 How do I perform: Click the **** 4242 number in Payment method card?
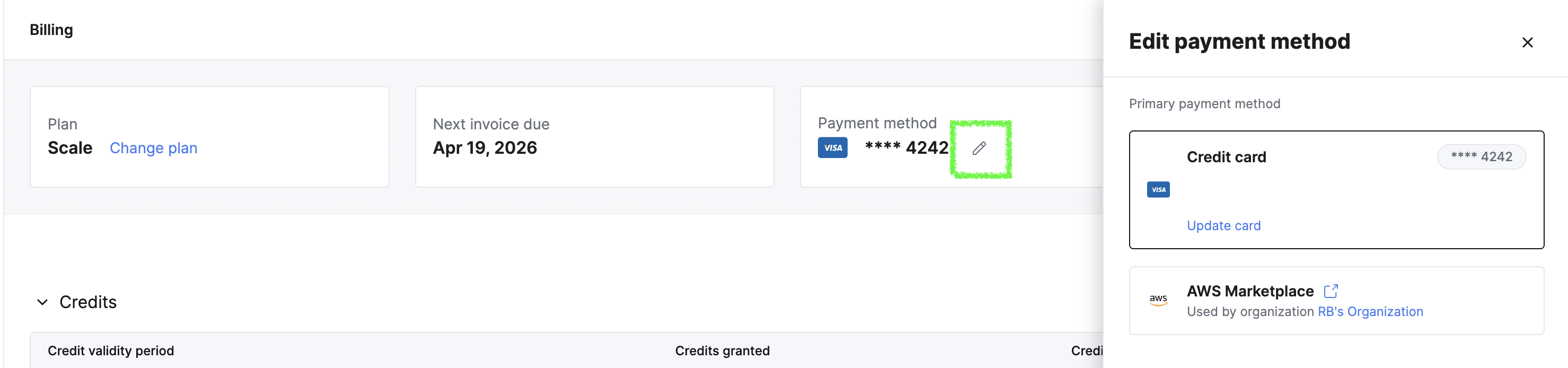[906, 148]
